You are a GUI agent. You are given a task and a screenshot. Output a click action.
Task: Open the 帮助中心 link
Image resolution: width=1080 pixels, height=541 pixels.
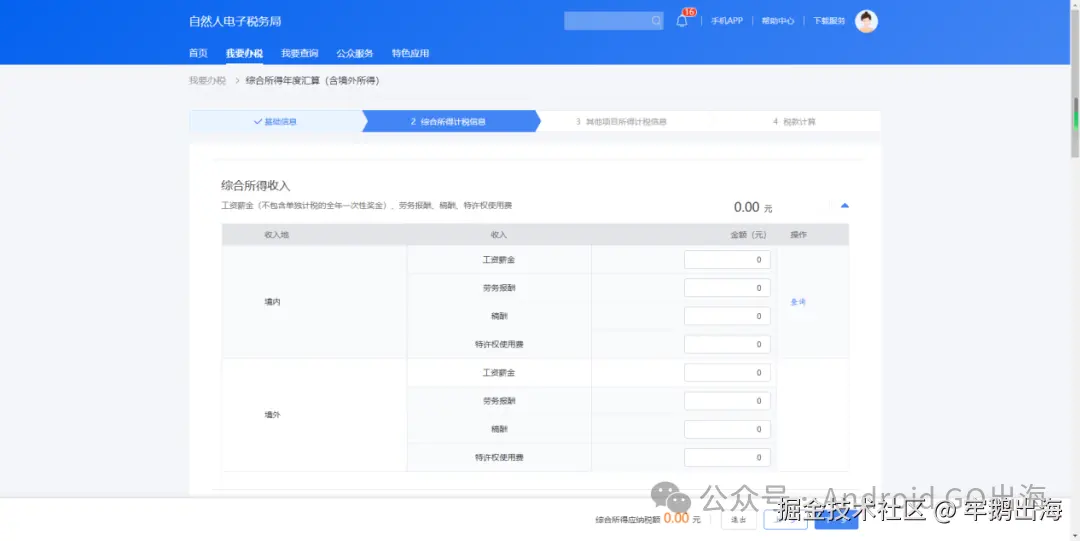coord(778,21)
